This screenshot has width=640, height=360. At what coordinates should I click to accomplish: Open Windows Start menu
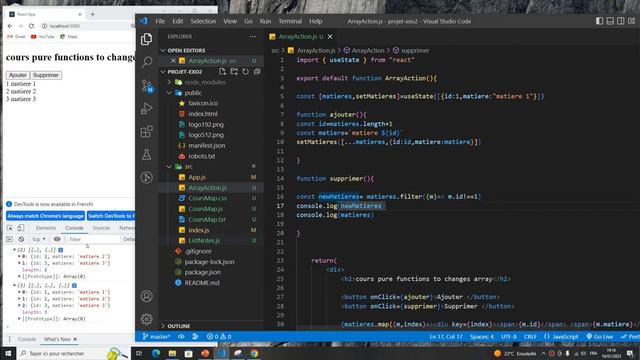[8, 353]
